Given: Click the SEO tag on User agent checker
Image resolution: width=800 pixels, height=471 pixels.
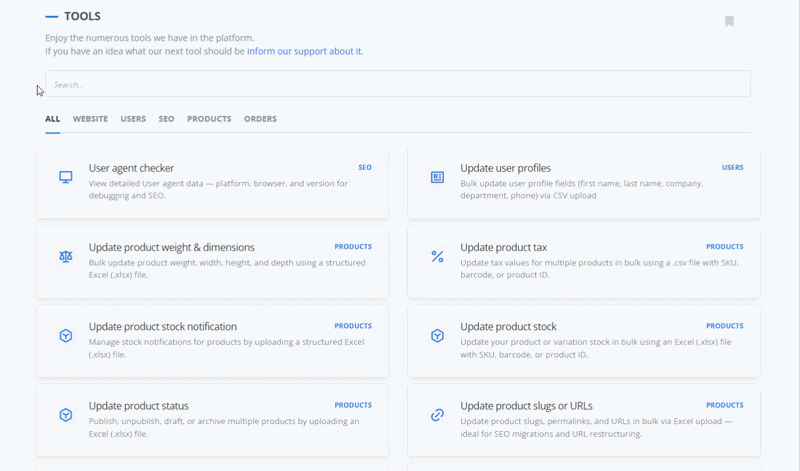Looking at the screenshot, I should 365,167.
